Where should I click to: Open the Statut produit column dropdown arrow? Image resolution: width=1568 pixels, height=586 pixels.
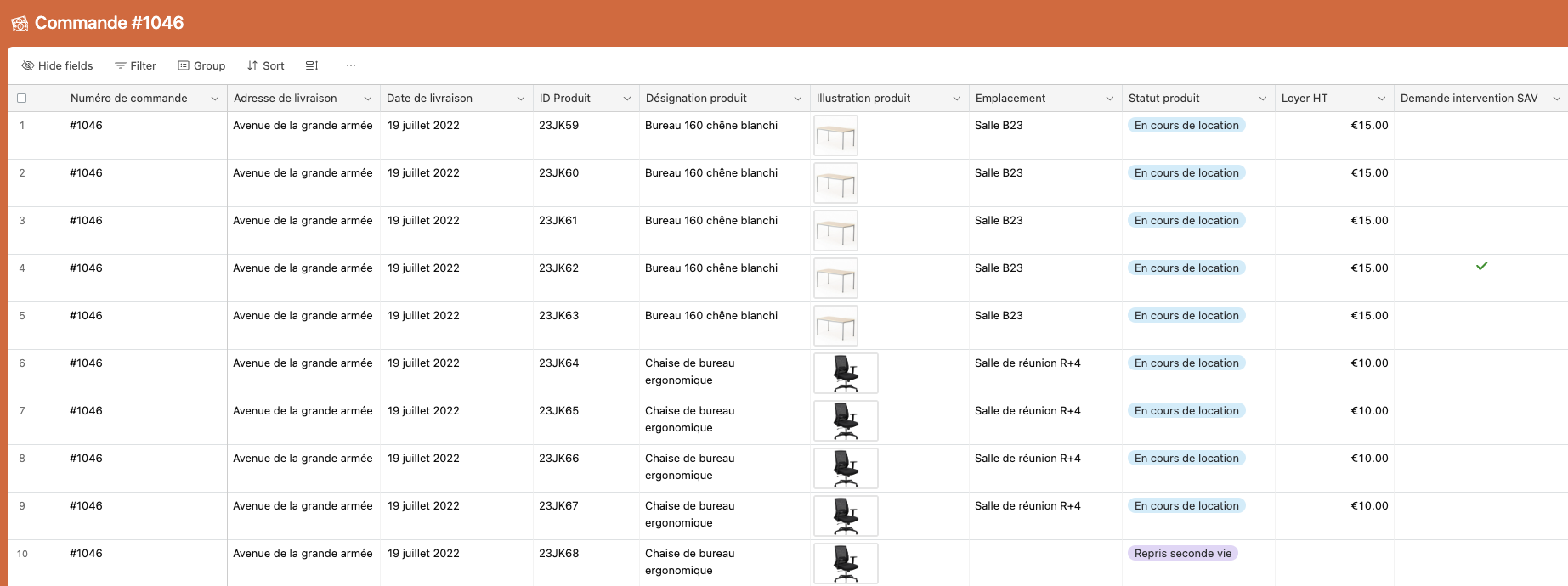click(x=1263, y=99)
